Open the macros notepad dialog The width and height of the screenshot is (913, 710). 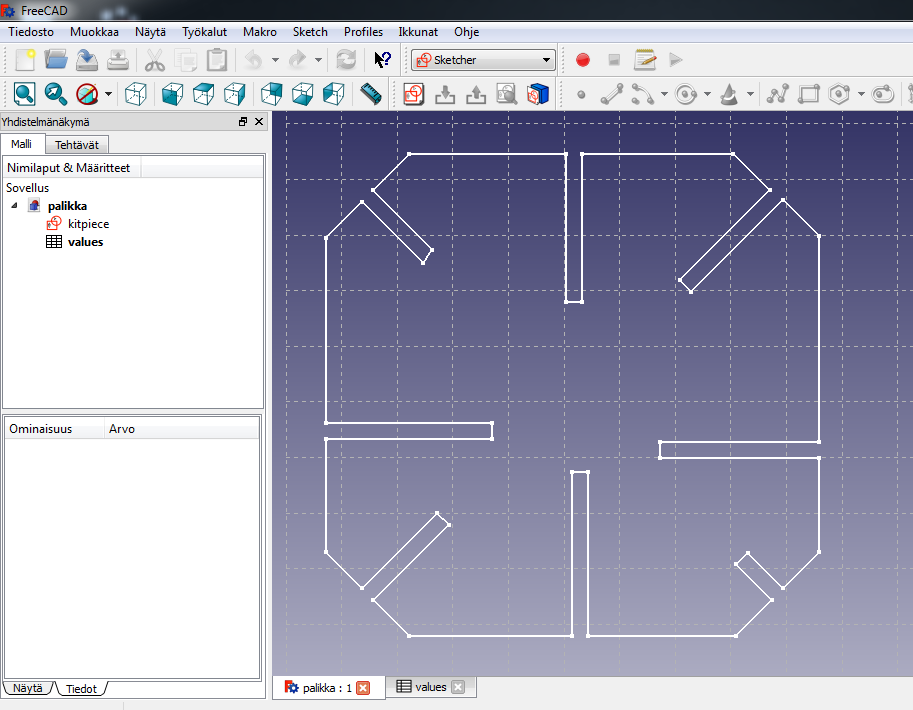coord(645,60)
